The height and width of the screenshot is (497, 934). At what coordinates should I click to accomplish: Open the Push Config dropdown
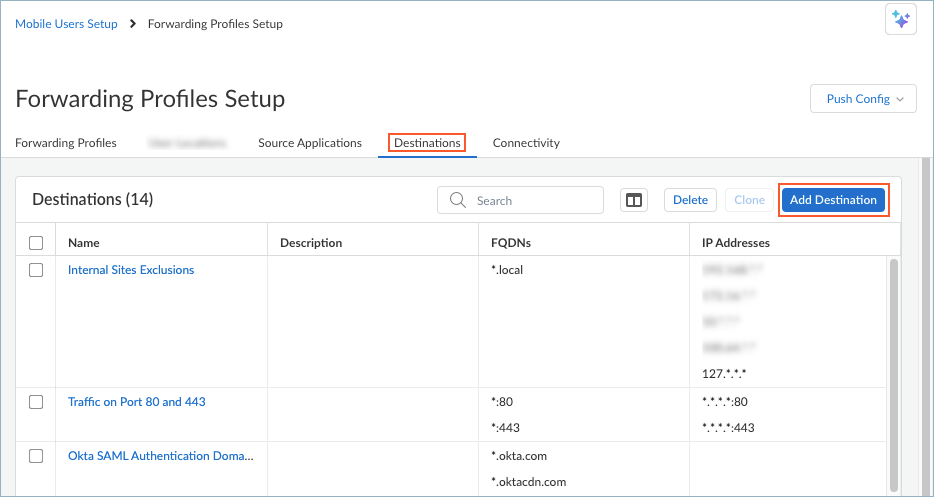tap(863, 99)
